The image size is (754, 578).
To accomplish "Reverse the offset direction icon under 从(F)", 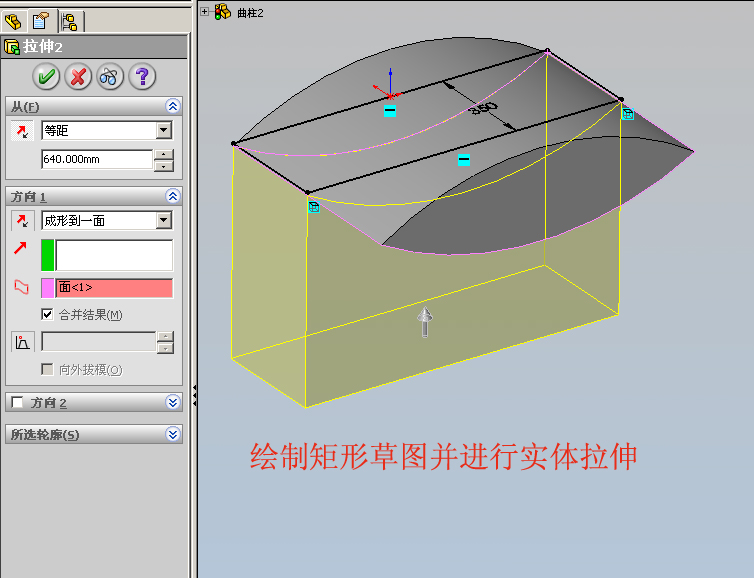I will (22, 131).
